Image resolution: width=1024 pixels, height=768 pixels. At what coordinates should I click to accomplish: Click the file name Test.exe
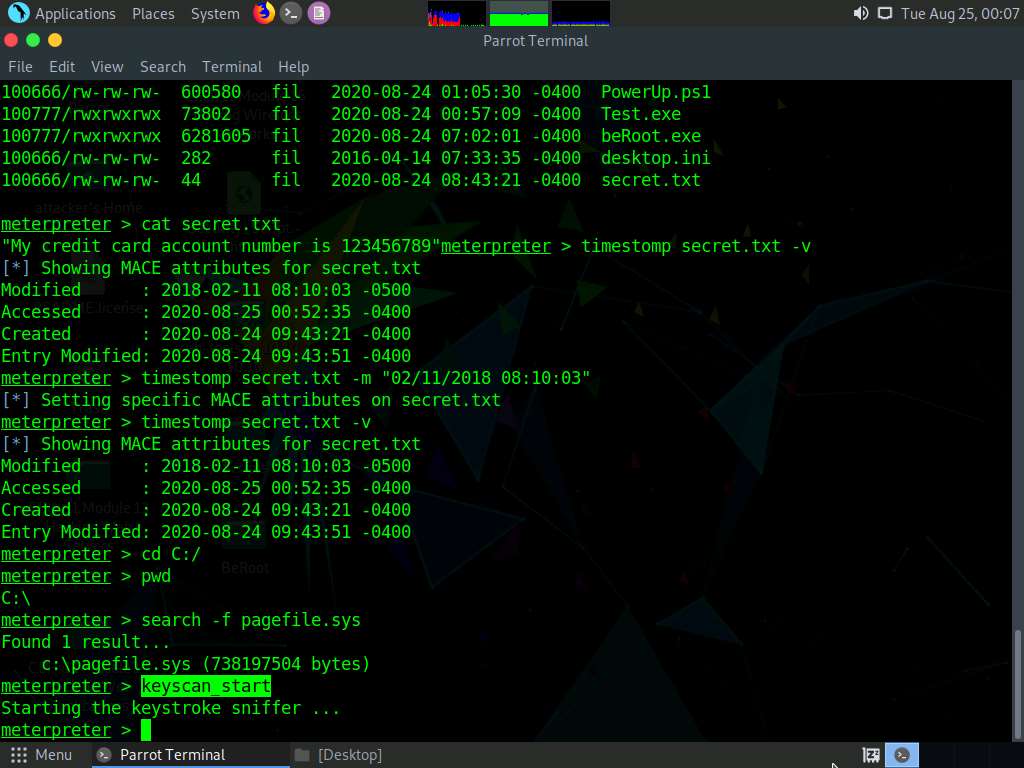coord(641,114)
